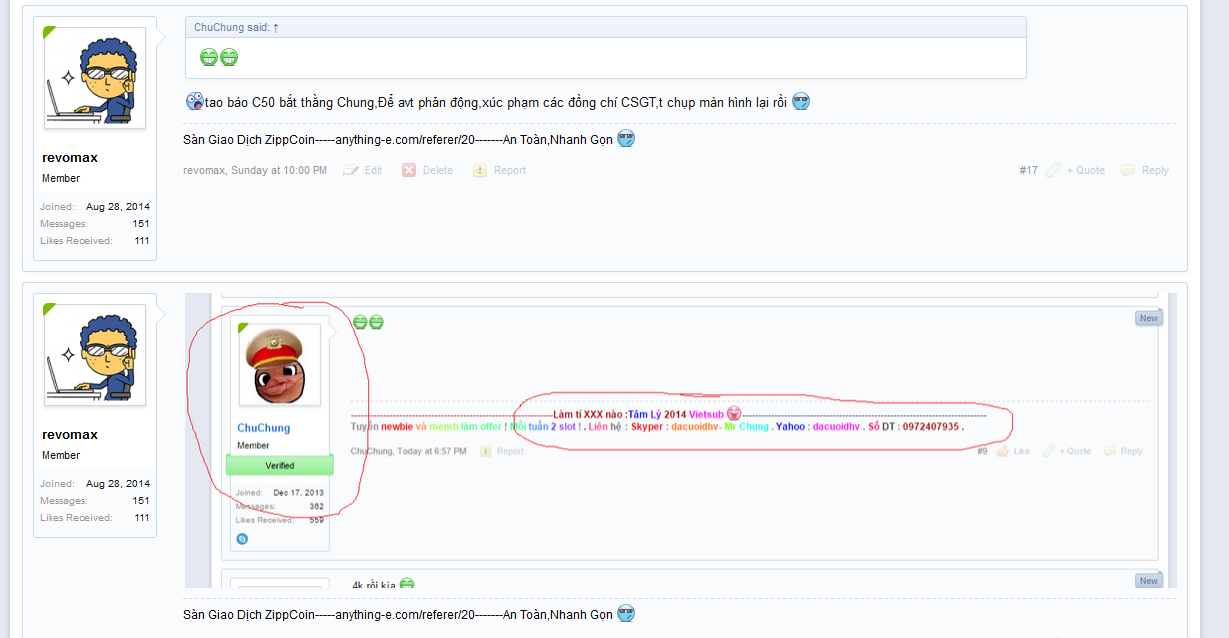The width and height of the screenshot is (1229, 638).
Task: Click the Edit pencil icon in post #17
Action: [351, 171]
